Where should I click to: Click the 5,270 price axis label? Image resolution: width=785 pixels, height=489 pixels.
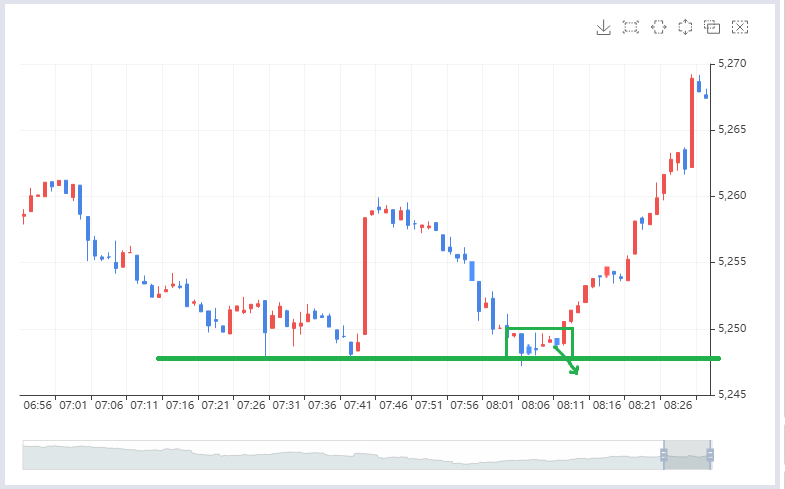(x=732, y=64)
